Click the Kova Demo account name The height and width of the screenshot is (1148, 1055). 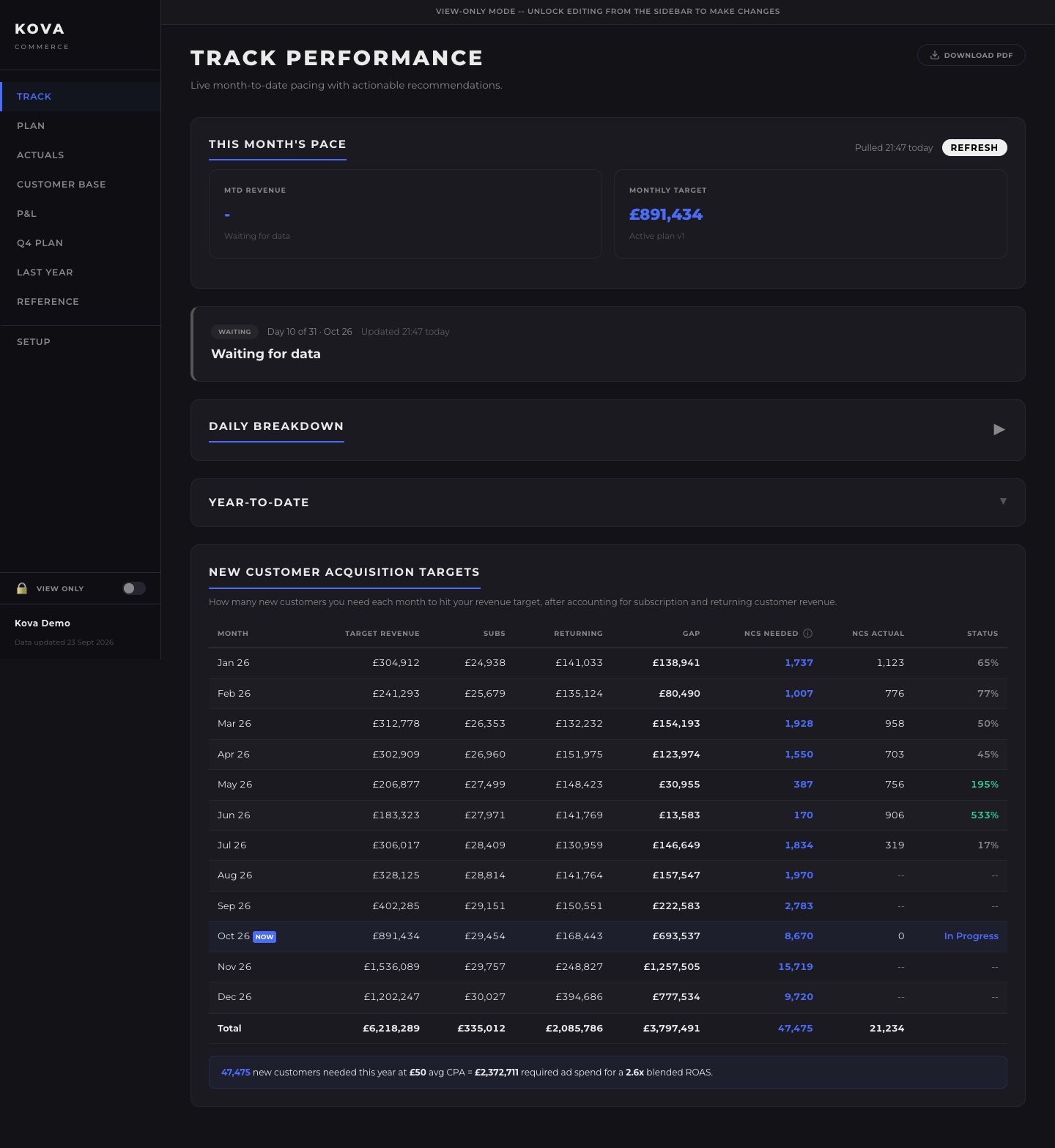[42, 623]
